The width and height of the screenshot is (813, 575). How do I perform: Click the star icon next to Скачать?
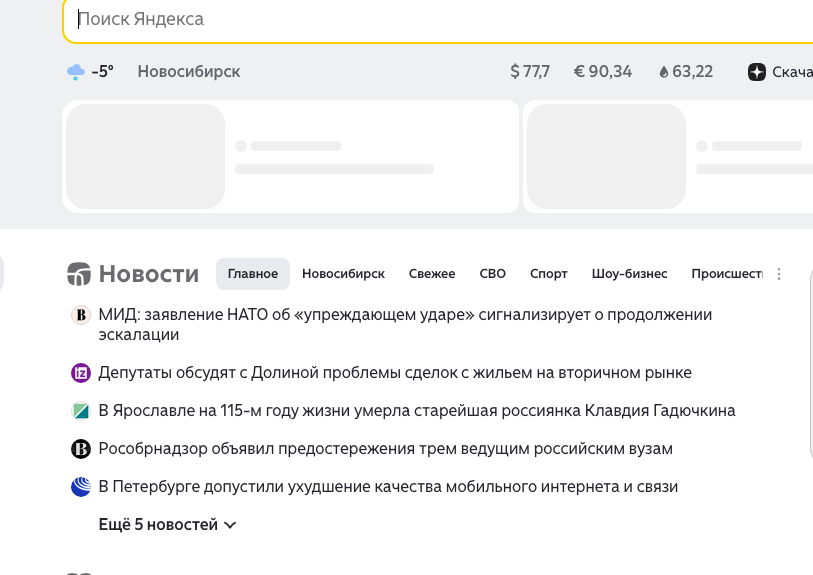757,72
